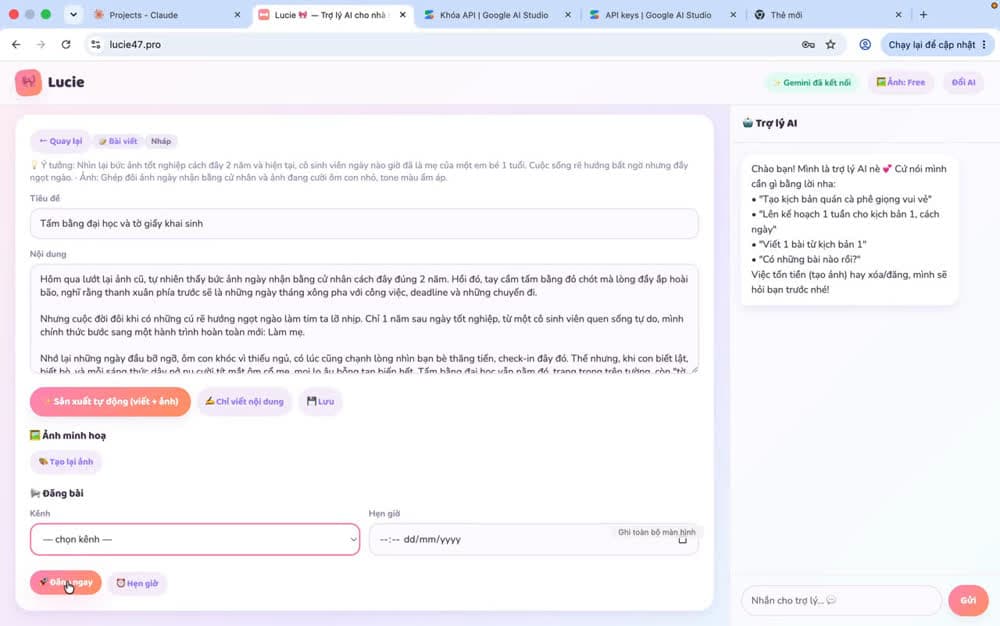Open the tab search chevron dropdown
The height and width of the screenshot is (626, 1000).
click(73, 15)
